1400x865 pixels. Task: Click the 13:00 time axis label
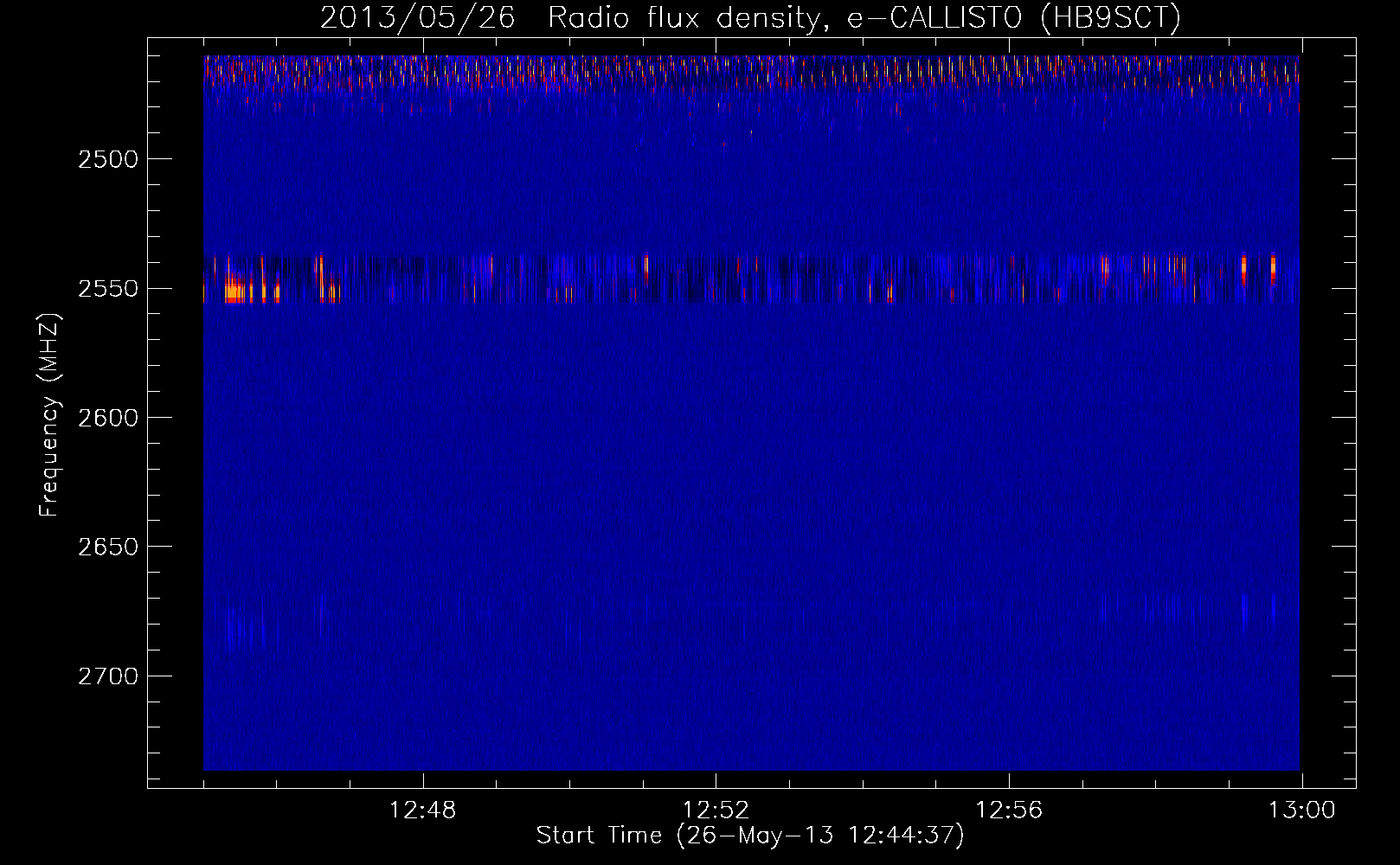[1302, 811]
